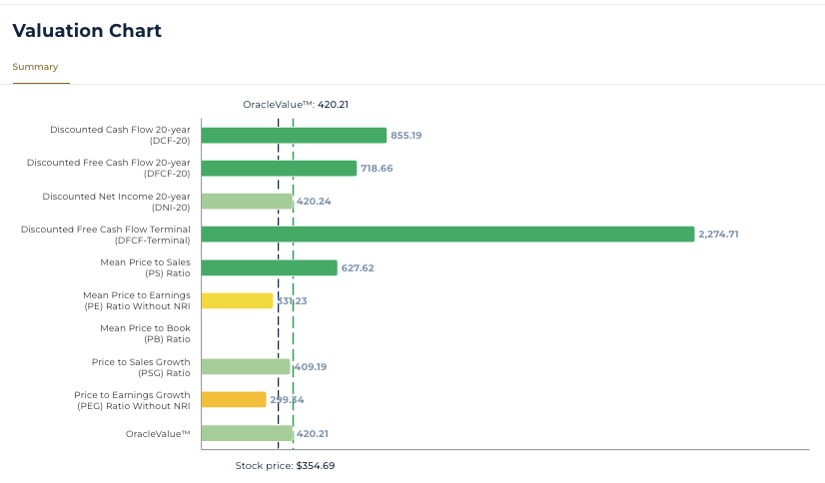This screenshot has height=483, width=825.
Task: Select the light green DNI-20 bar
Action: click(246, 201)
